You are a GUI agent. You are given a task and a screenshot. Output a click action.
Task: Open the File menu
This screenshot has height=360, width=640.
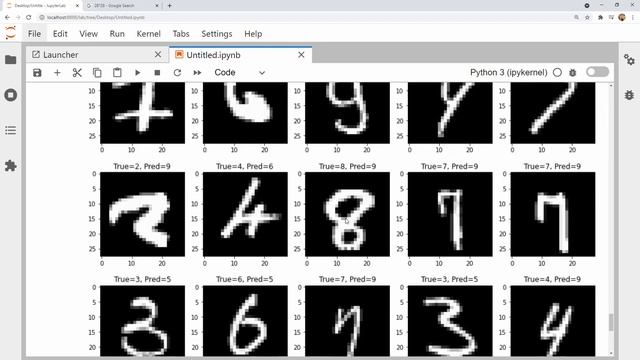(x=34, y=34)
